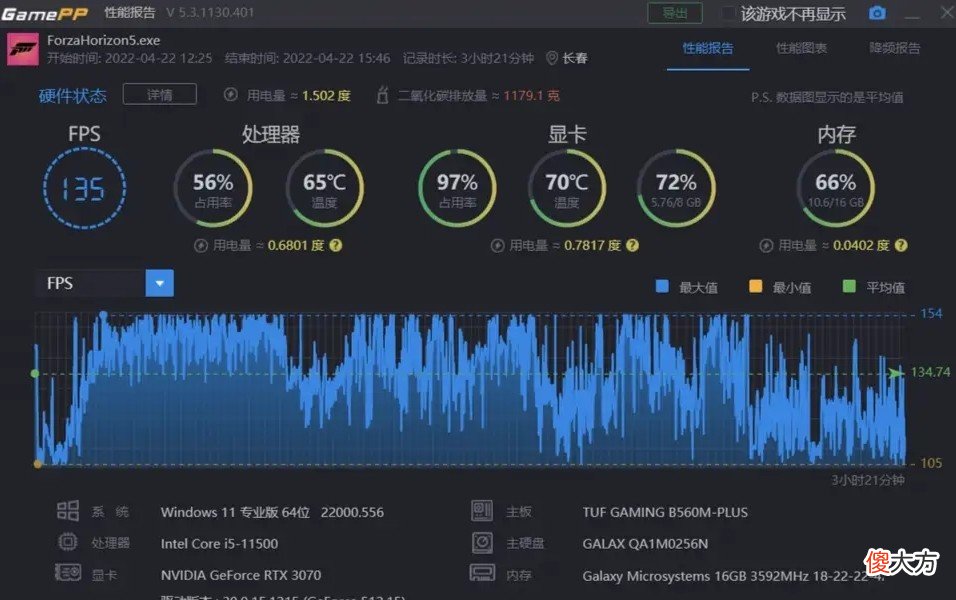The height and width of the screenshot is (600, 956).
Task: Click TUF GAMING B560M-PLUS text
Action: 665,512
